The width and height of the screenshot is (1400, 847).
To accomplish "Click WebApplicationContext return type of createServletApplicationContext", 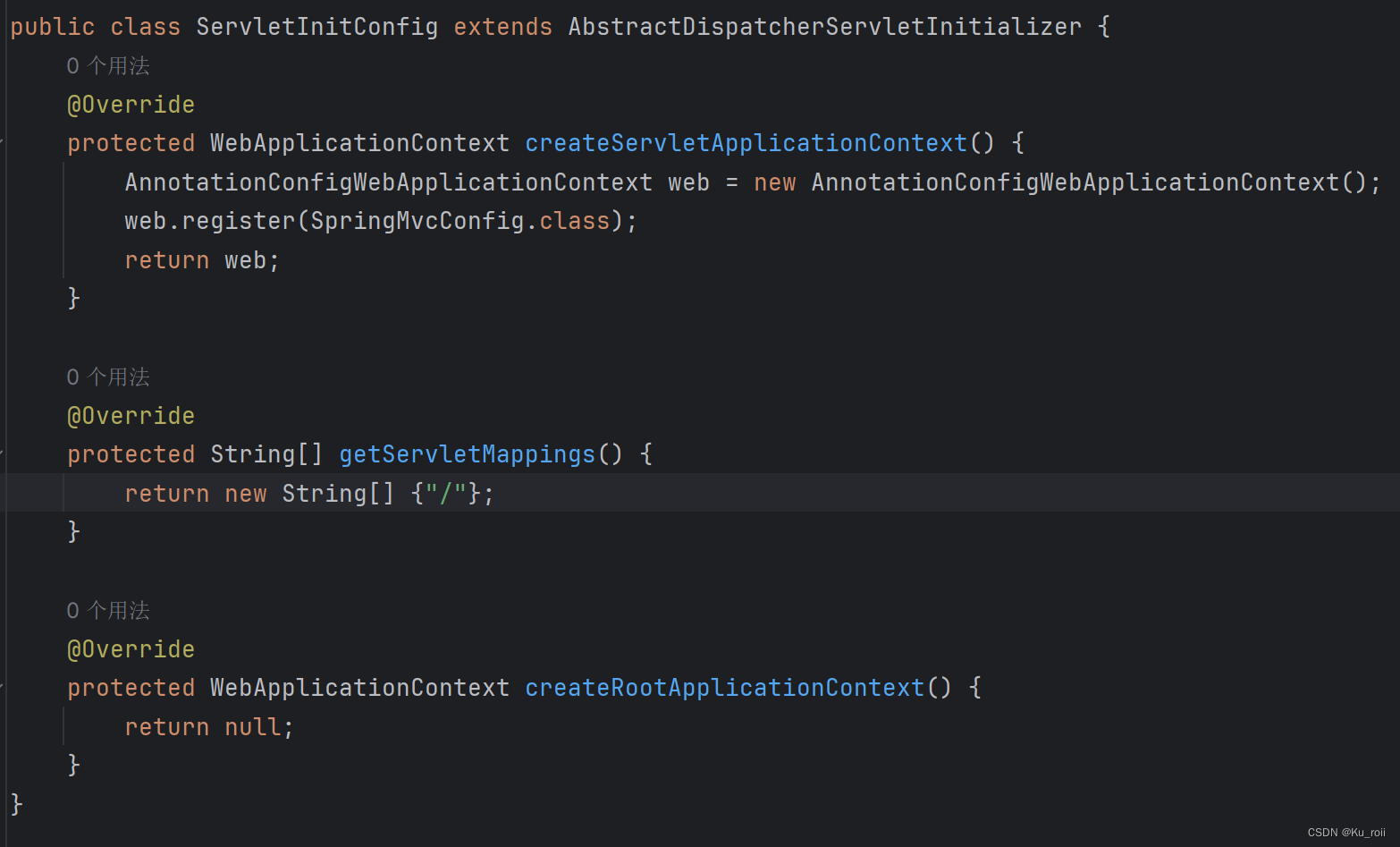I will coord(360,143).
